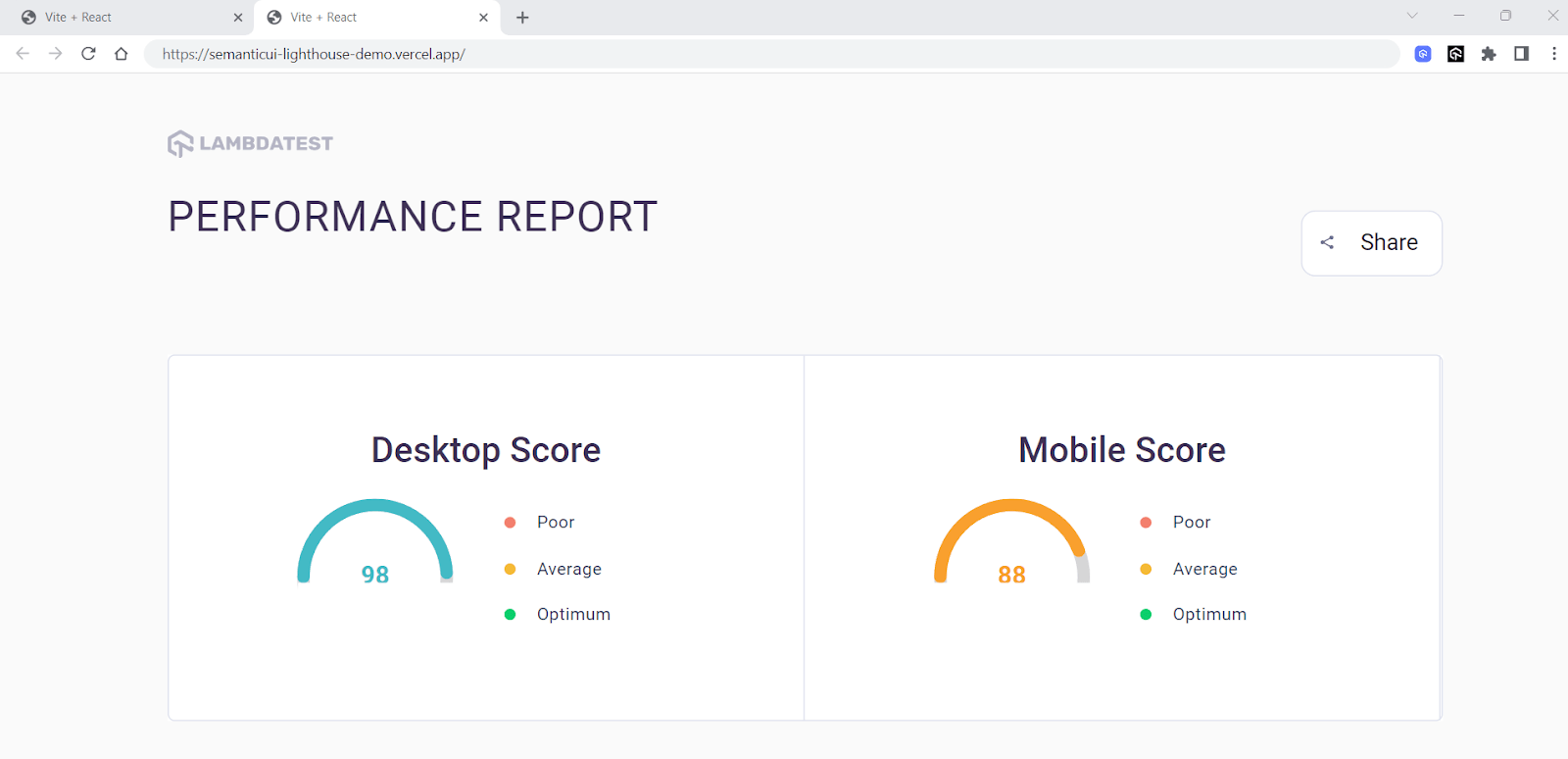Reload the current page
The image size is (1568, 759).
click(88, 54)
